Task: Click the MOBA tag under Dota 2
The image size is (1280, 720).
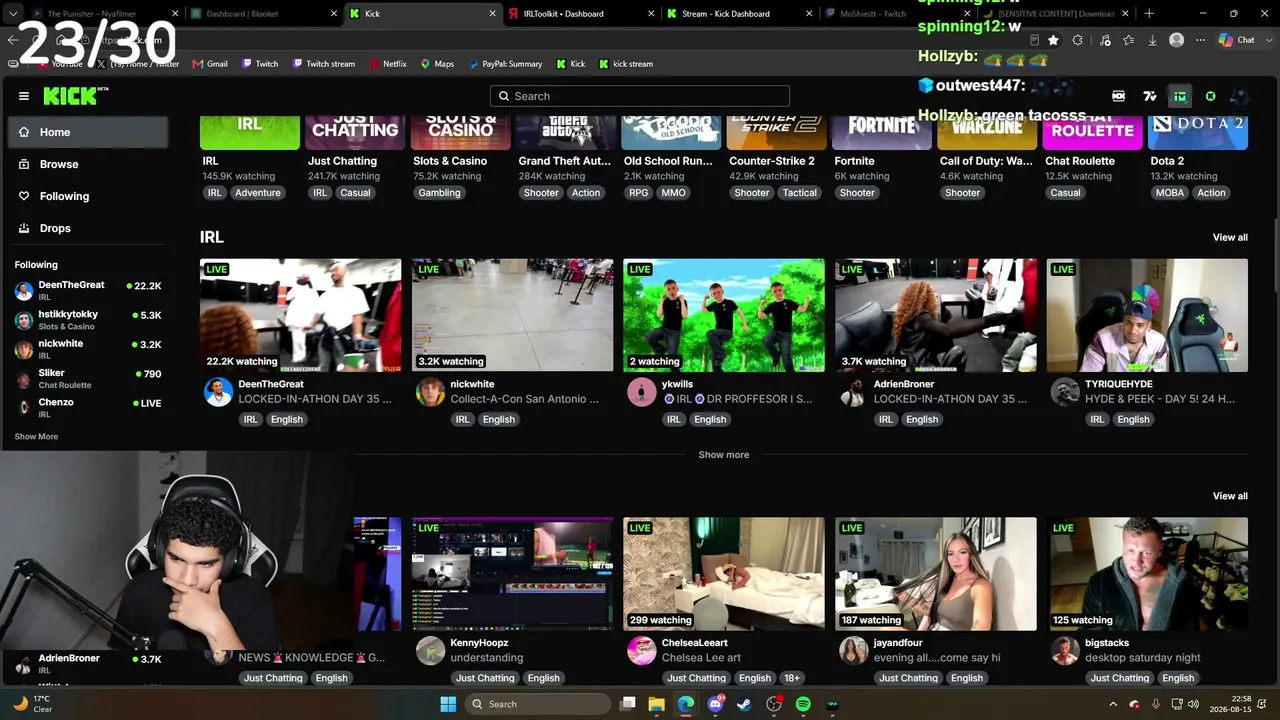Action: [x=1169, y=193]
